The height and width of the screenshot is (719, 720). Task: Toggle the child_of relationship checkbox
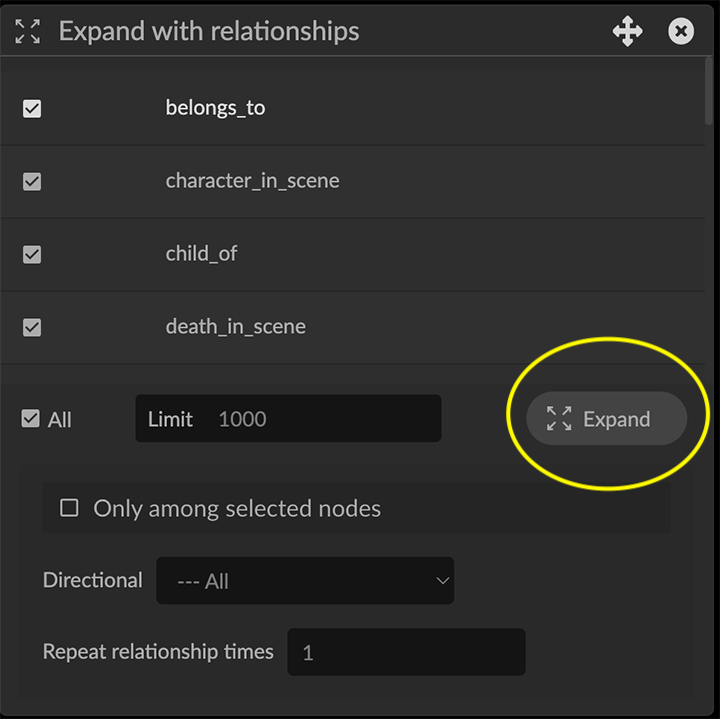pyautogui.click(x=32, y=254)
